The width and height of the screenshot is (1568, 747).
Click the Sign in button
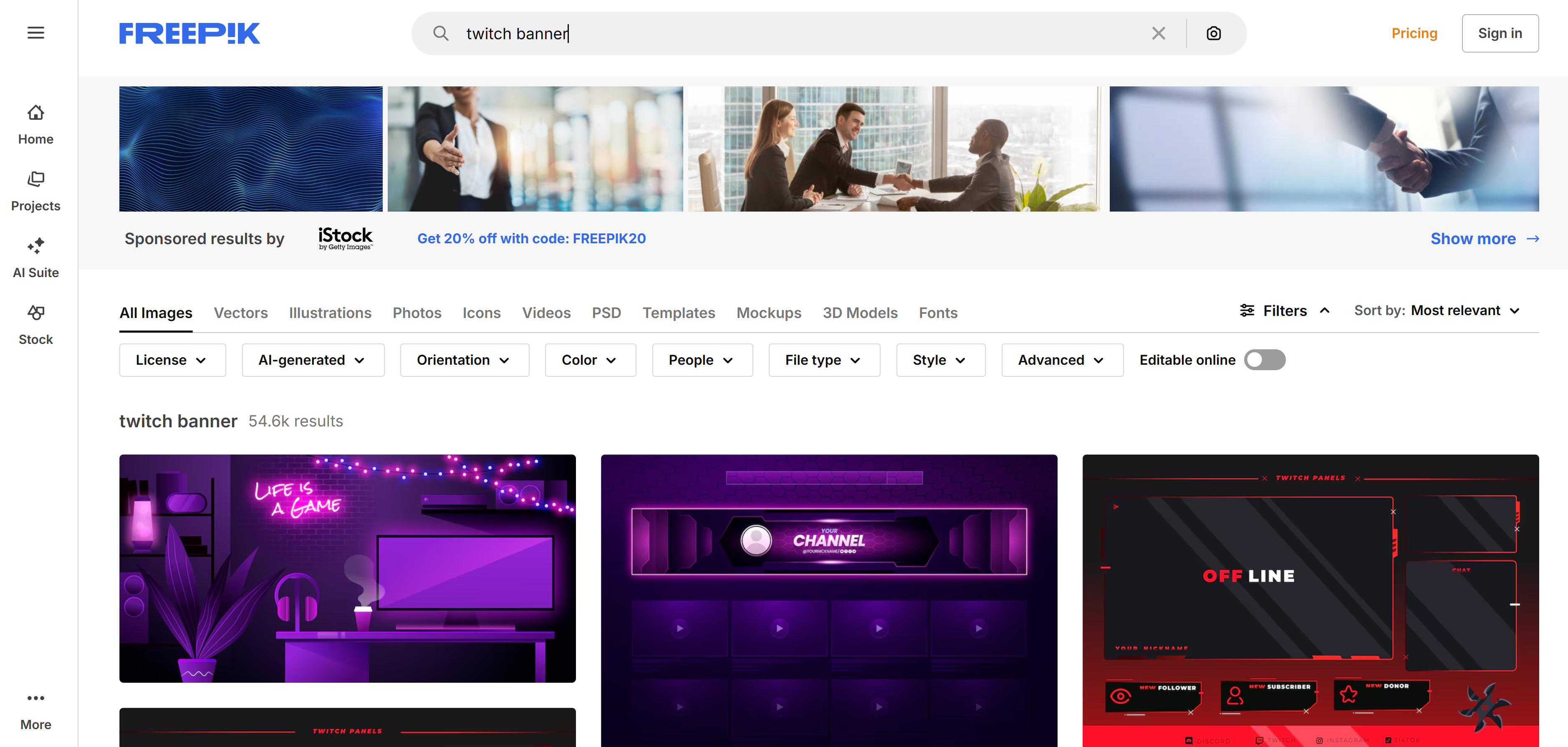tap(1500, 33)
